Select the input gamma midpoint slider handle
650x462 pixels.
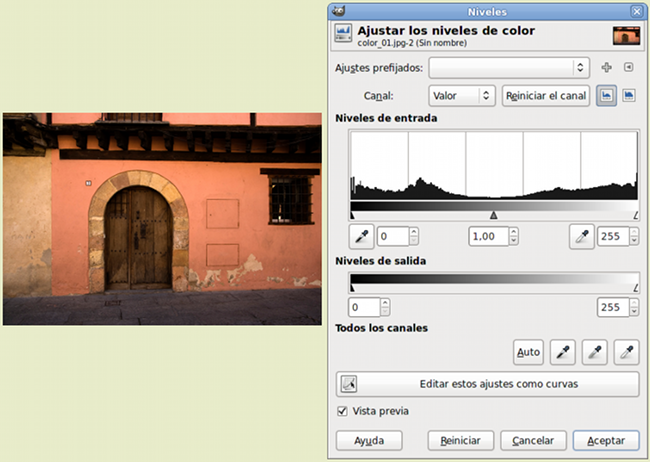(x=493, y=215)
